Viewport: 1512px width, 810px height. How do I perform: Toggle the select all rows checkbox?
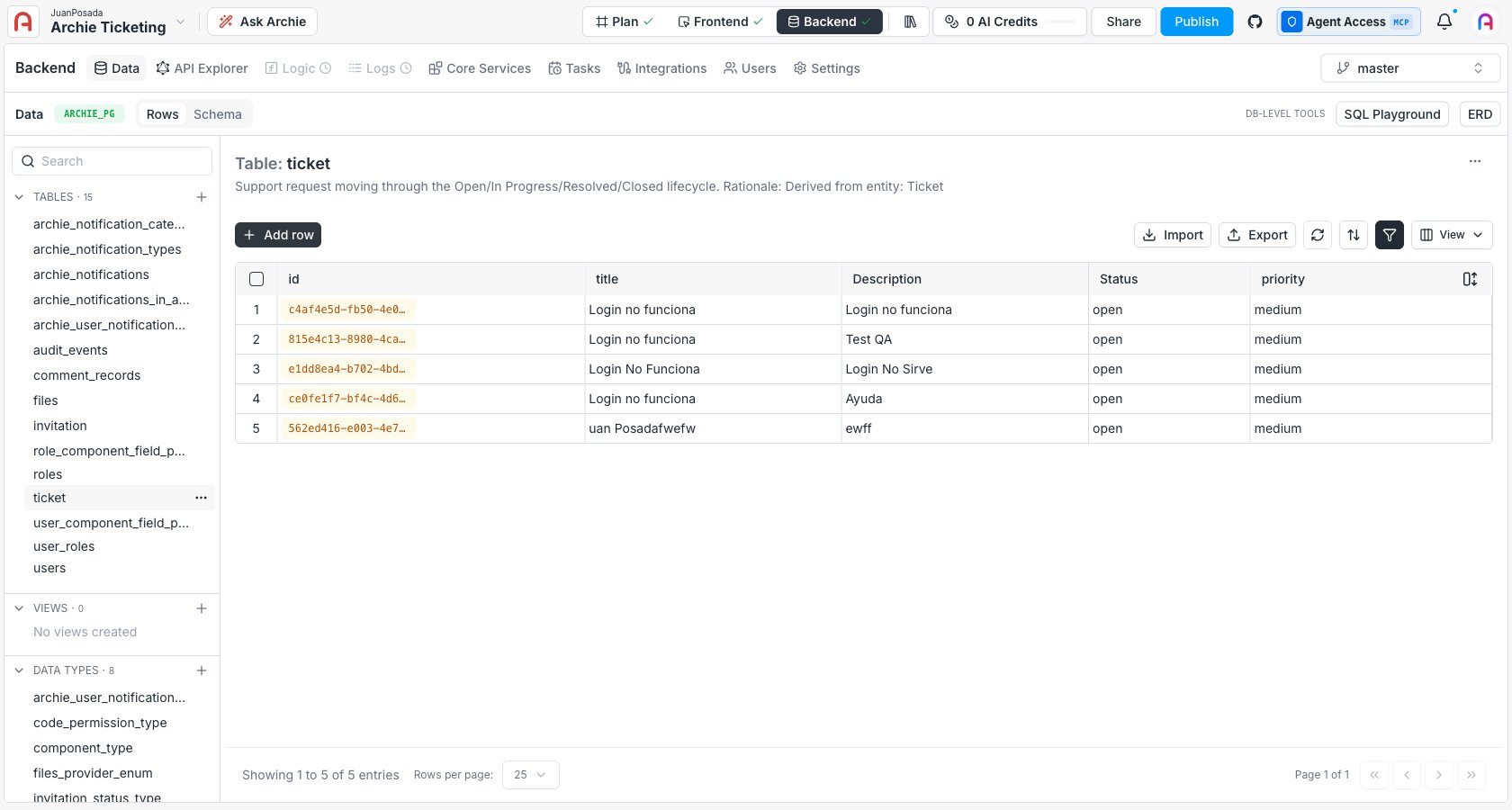[x=256, y=279]
